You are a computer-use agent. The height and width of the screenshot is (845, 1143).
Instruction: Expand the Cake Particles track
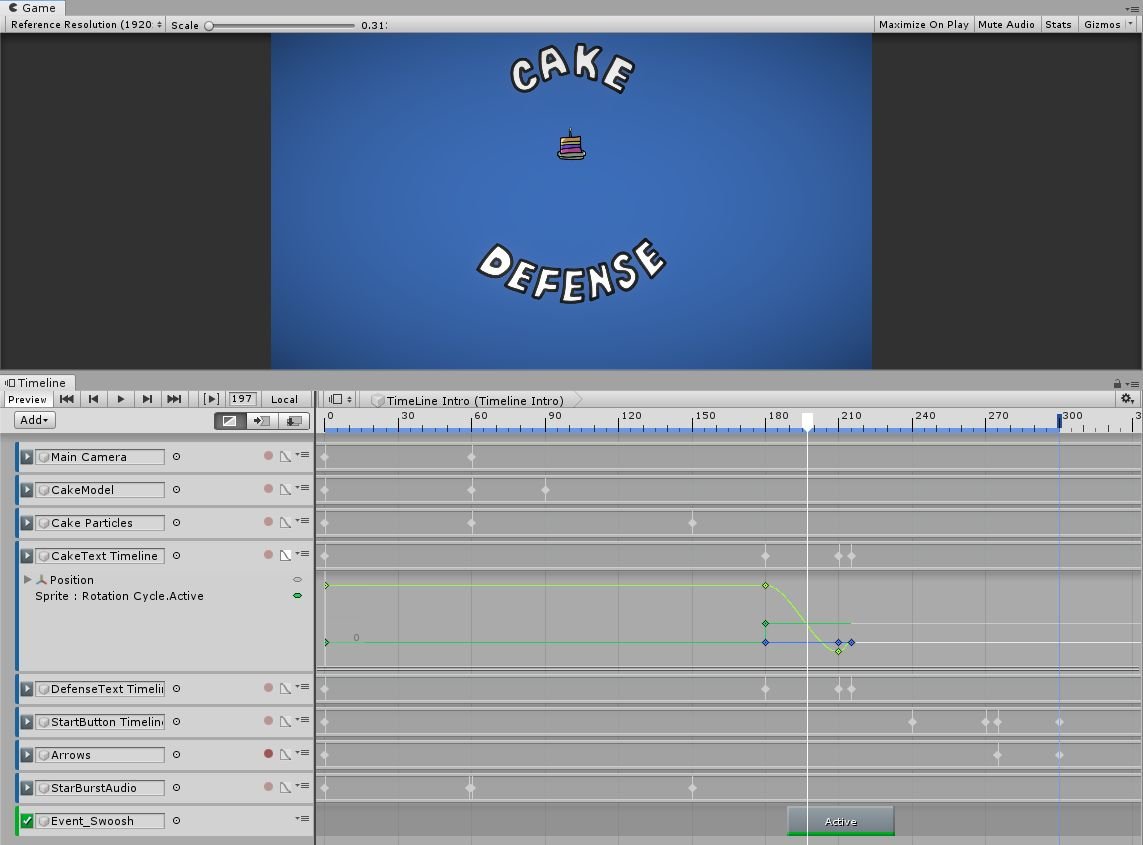click(26, 523)
